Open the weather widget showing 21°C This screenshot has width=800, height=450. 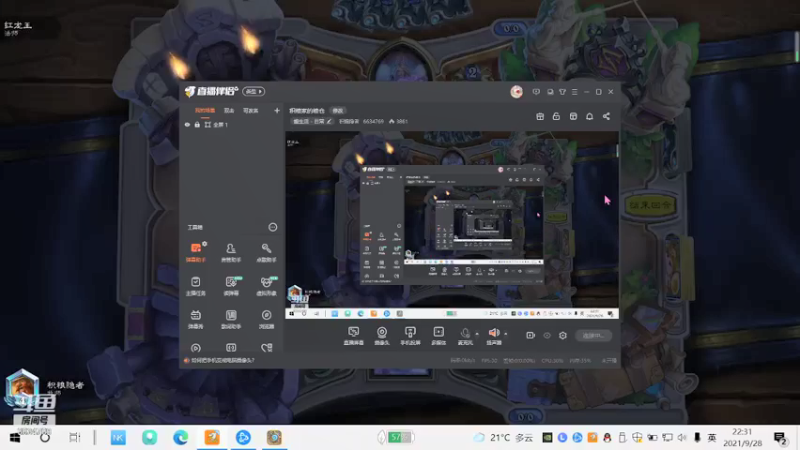503,438
